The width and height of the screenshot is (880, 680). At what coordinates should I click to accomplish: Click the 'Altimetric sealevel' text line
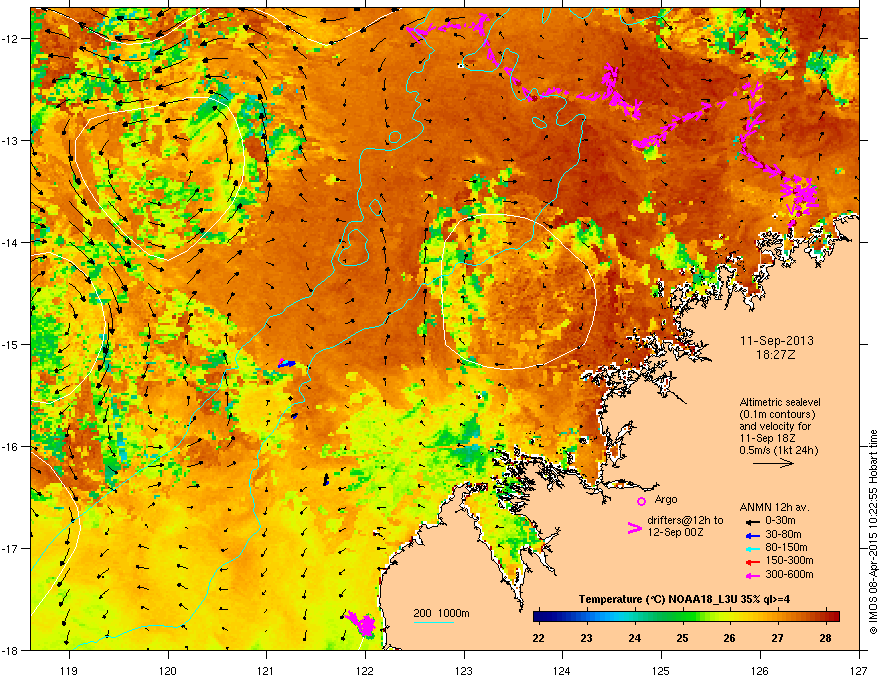tap(780, 402)
